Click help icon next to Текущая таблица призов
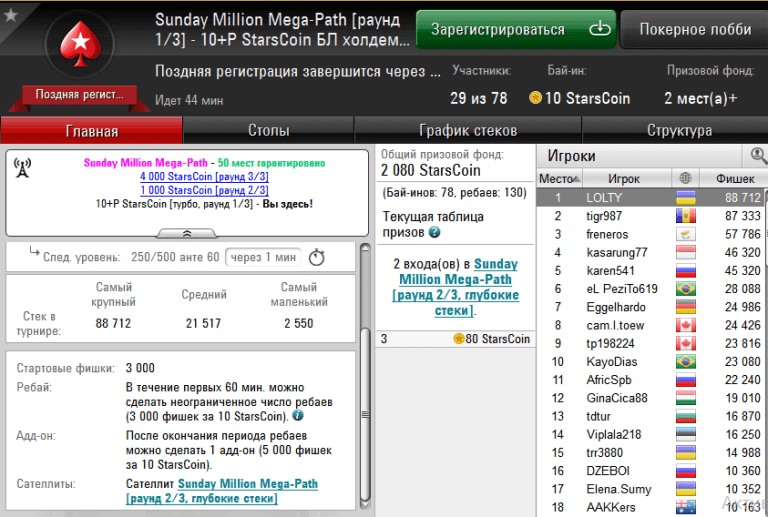Screen dimensions: 768x517 (x=434, y=232)
